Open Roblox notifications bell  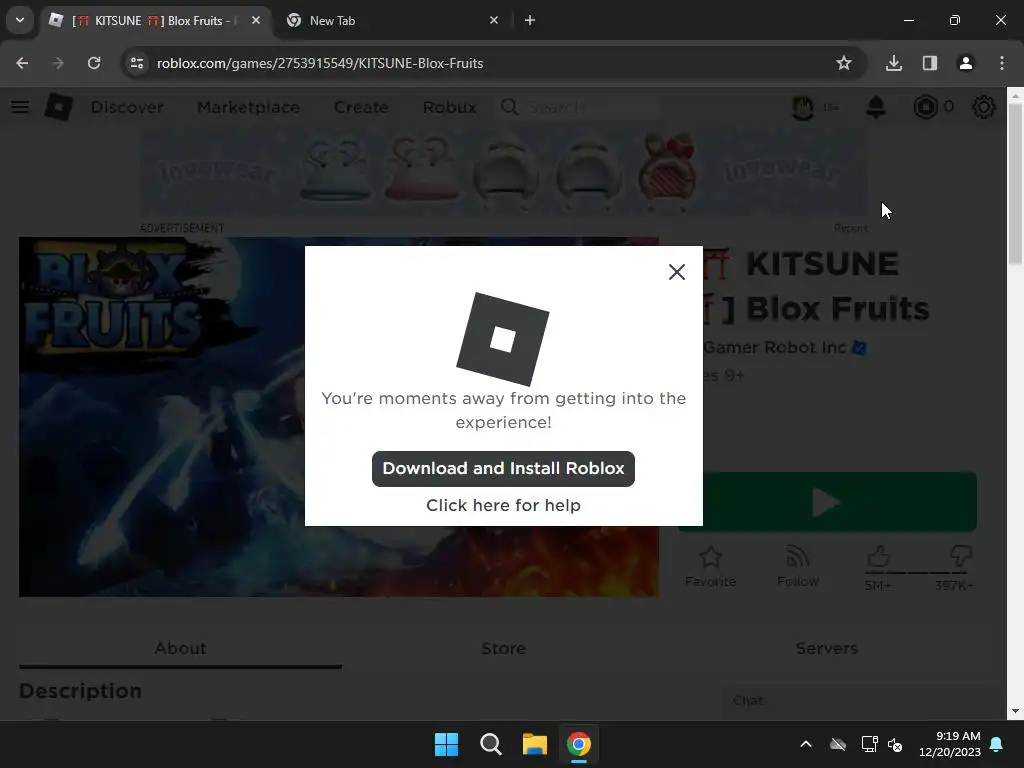(x=876, y=106)
